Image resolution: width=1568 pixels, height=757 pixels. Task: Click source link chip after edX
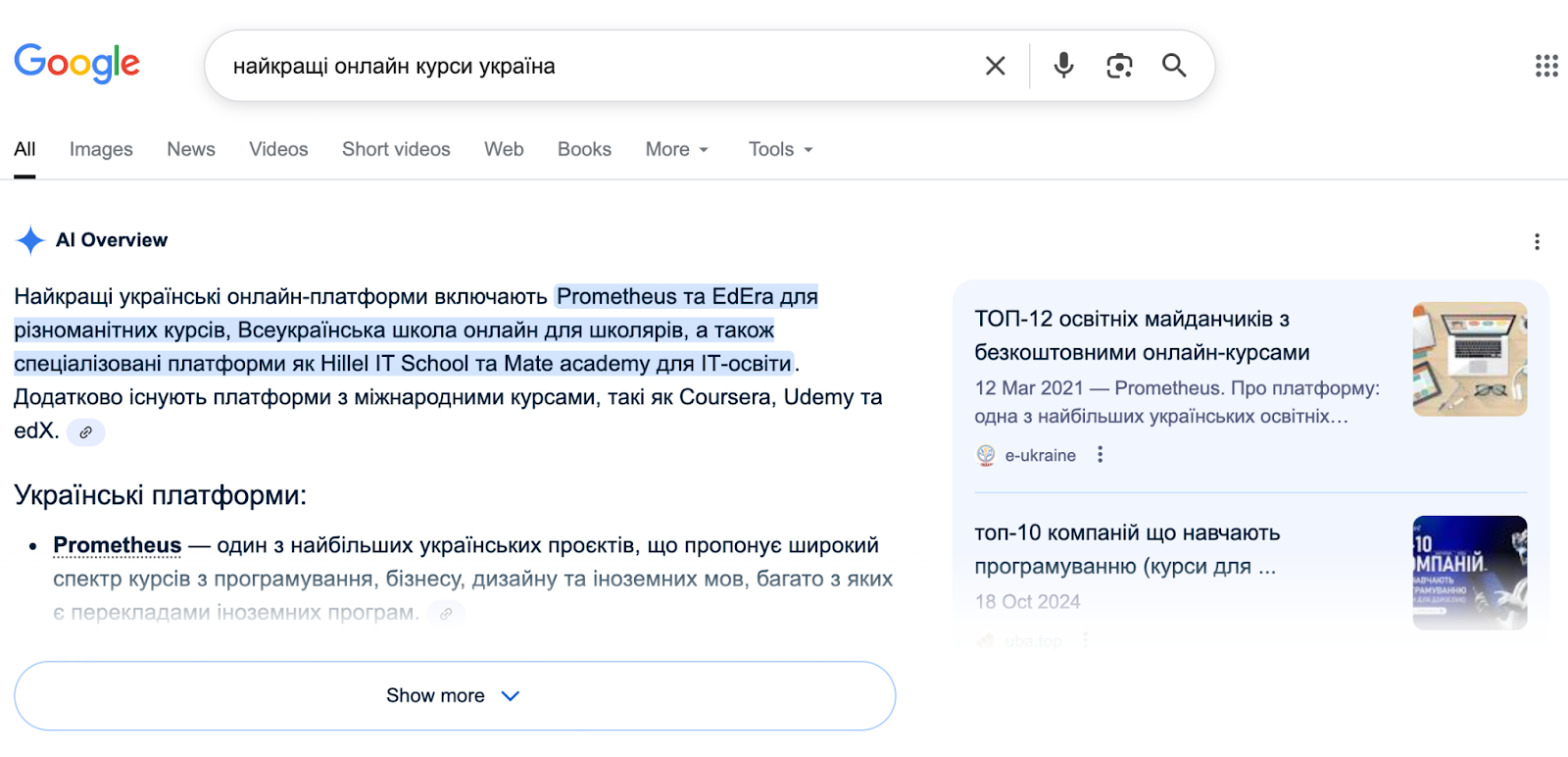coord(85,431)
